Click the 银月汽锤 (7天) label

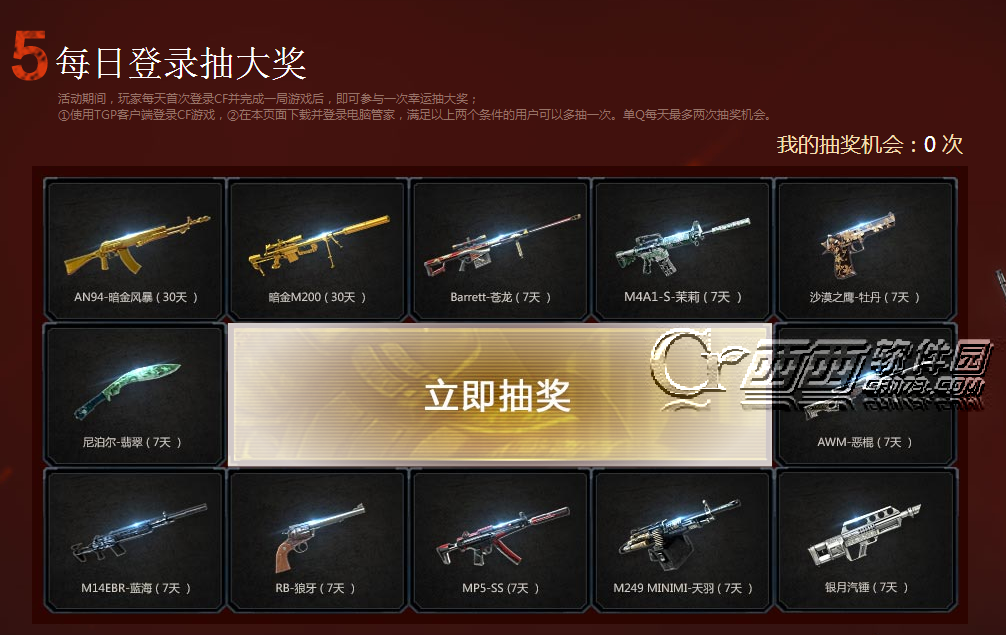(866, 587)
